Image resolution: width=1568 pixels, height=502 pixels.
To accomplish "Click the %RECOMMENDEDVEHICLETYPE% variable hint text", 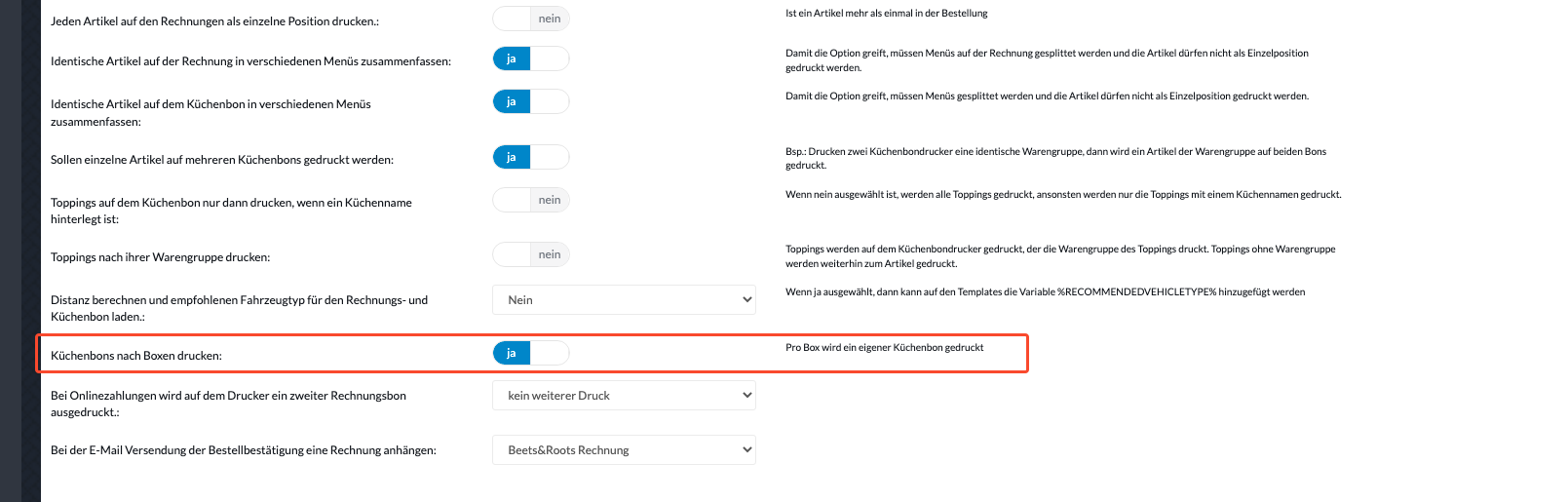I will point(1046,292).
